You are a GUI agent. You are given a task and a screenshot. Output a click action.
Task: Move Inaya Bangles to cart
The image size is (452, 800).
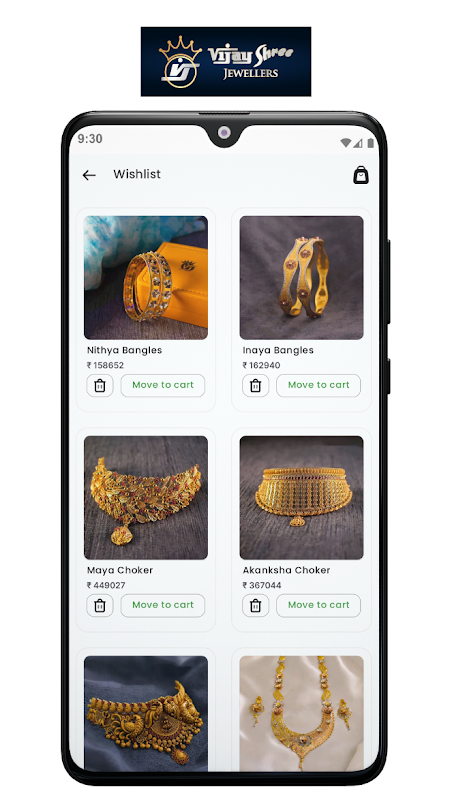318,386
